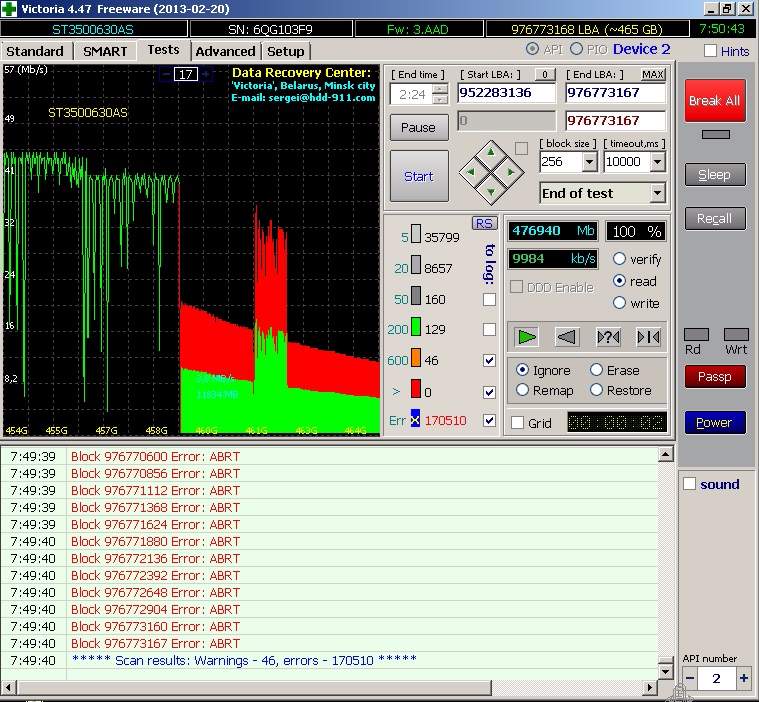Screen dimensions: 759x702
Task: Select the random seek test icon
Action: click(x=608, y=337)
